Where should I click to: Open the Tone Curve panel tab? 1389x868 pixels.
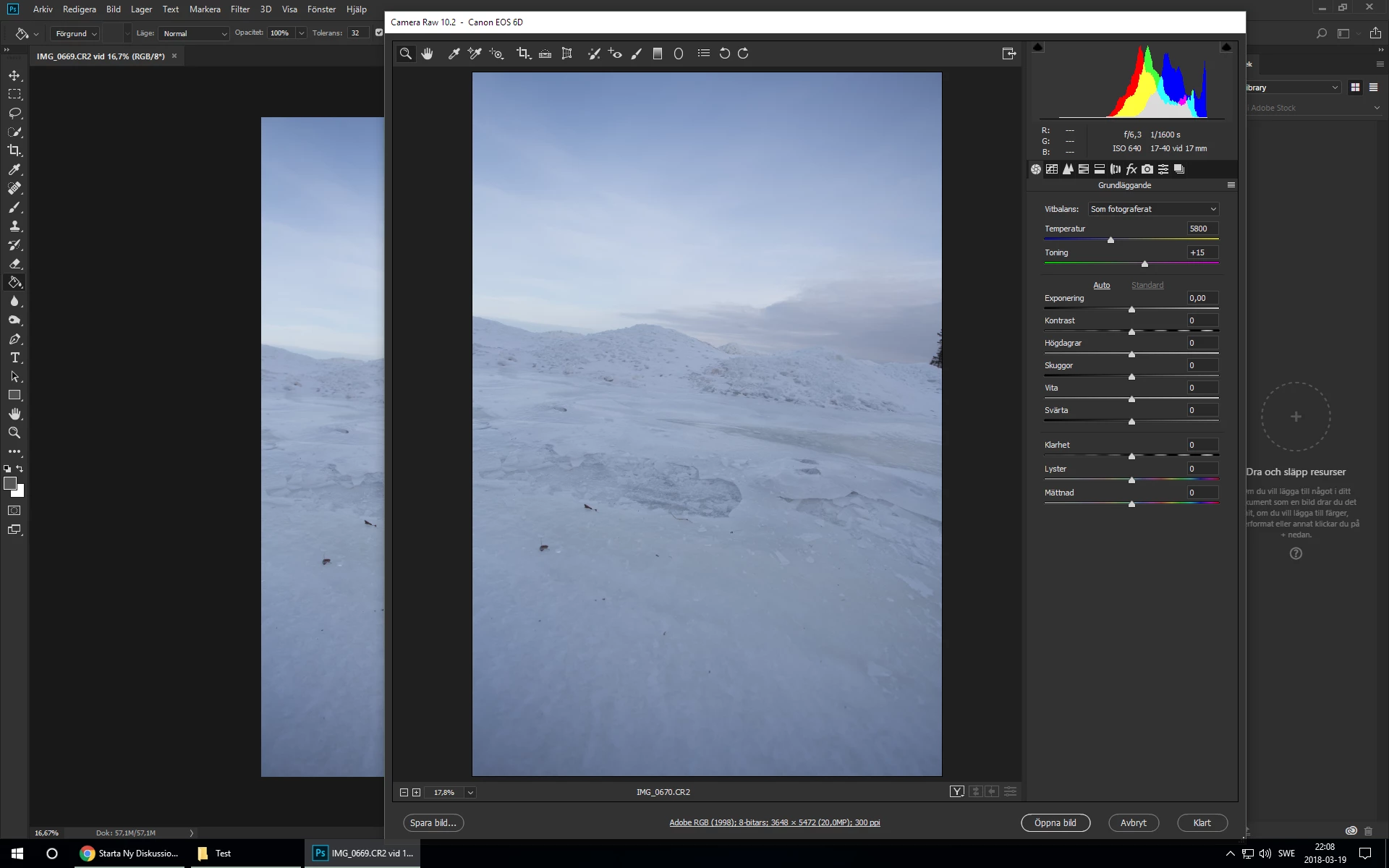pyautogui.click(x=1052, y=169)
